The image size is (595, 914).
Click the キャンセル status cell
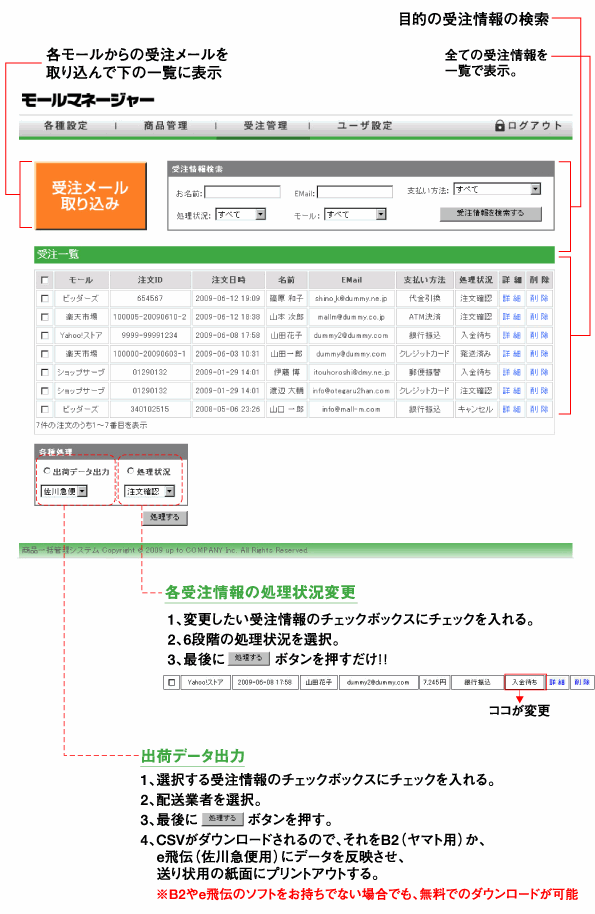tap(476, 409)
